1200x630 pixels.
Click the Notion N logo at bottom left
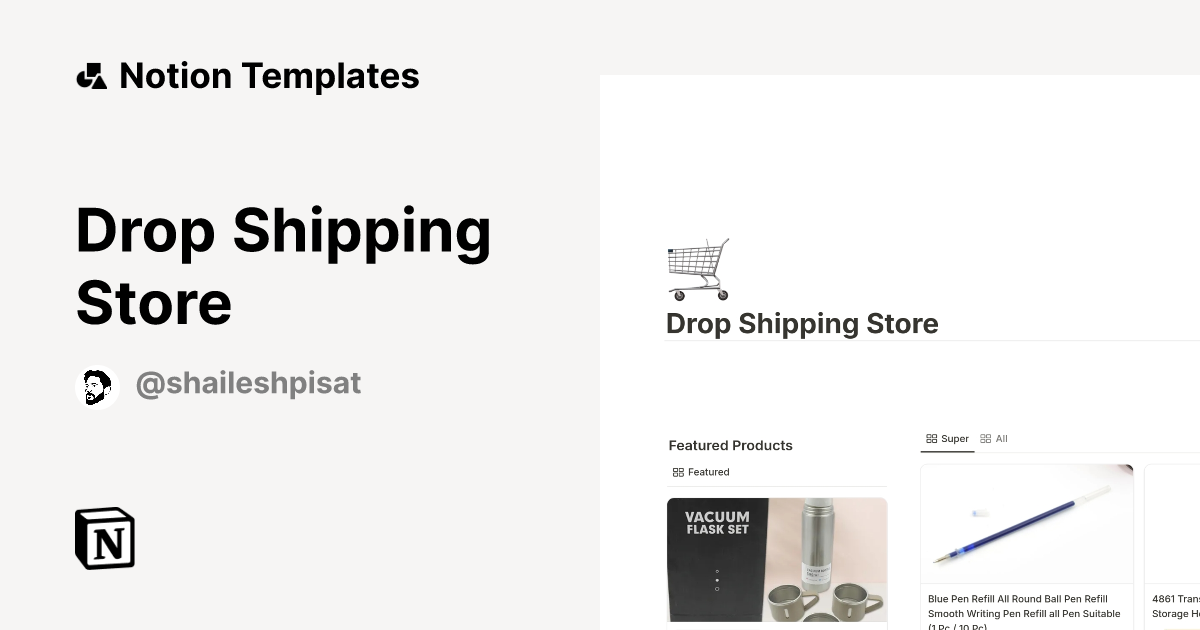click(x=104, y=538)
